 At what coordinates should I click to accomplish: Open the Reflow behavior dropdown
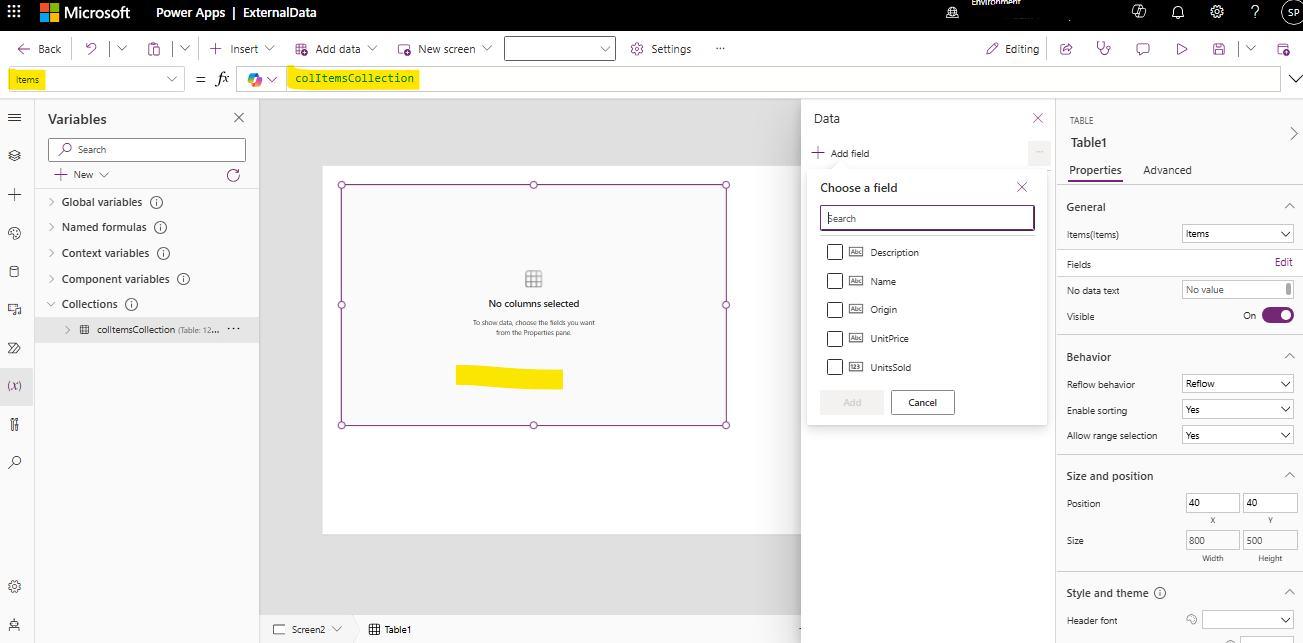click(1238, 384)
